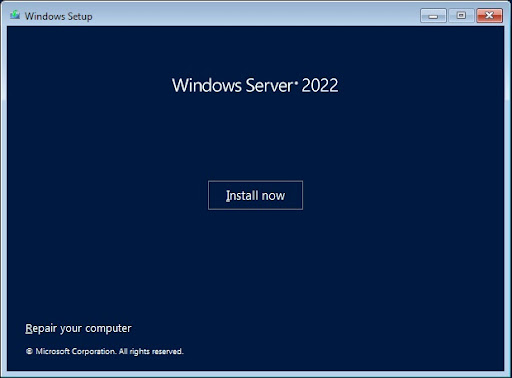Click the Windows Setup title bar icon
This screenshot has height=378, width=512.
15,15
